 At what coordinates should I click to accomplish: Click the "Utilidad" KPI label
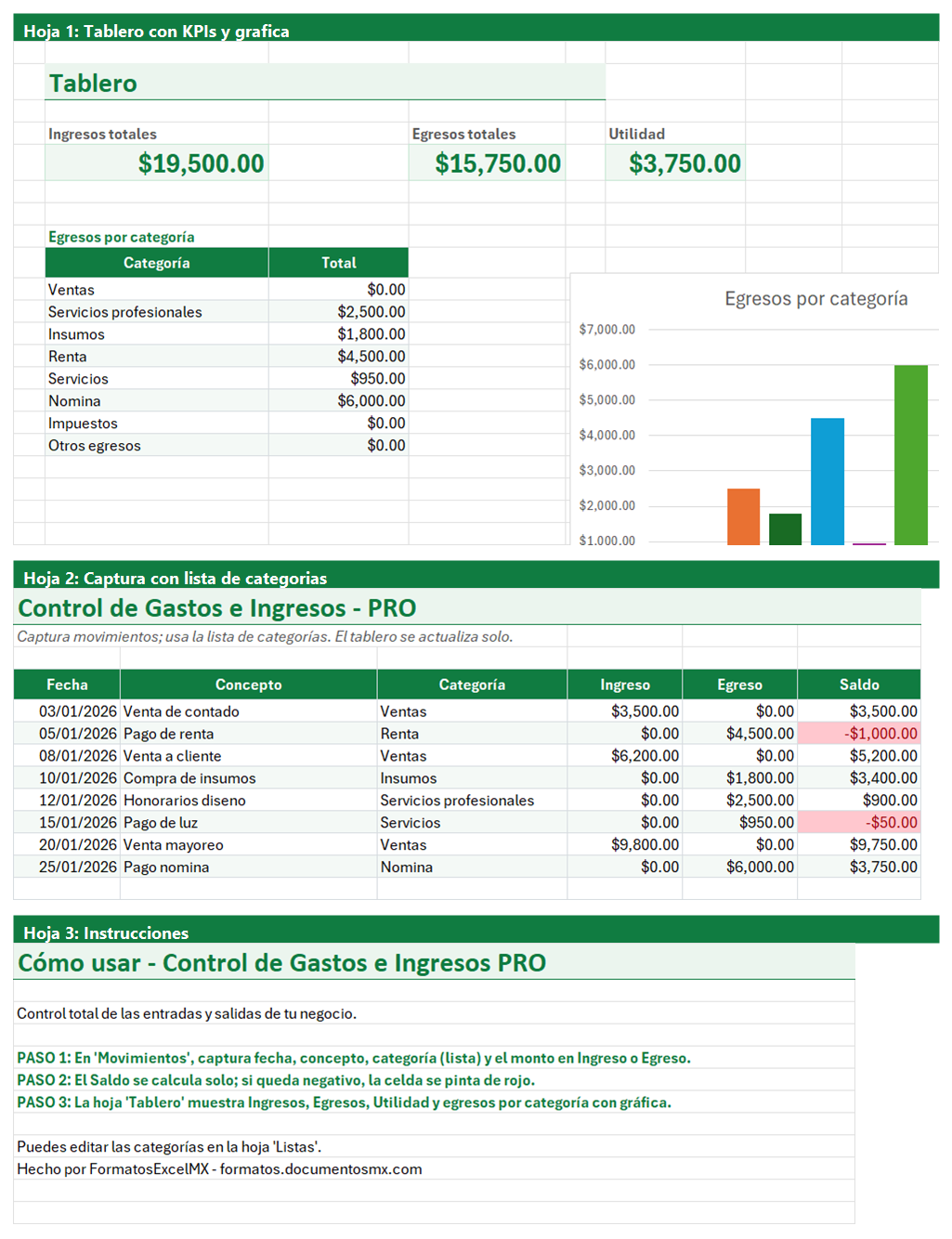pos(636,134)
